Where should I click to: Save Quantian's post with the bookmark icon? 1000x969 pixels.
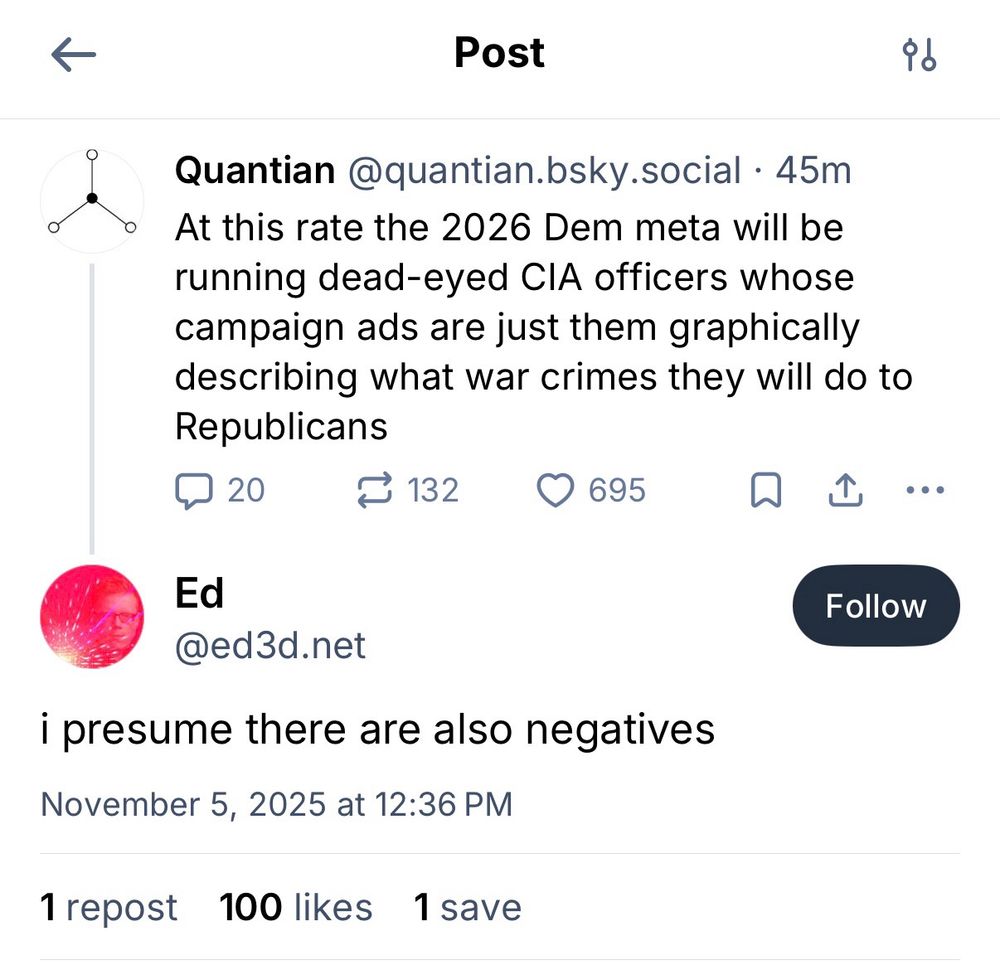point(765,489)
